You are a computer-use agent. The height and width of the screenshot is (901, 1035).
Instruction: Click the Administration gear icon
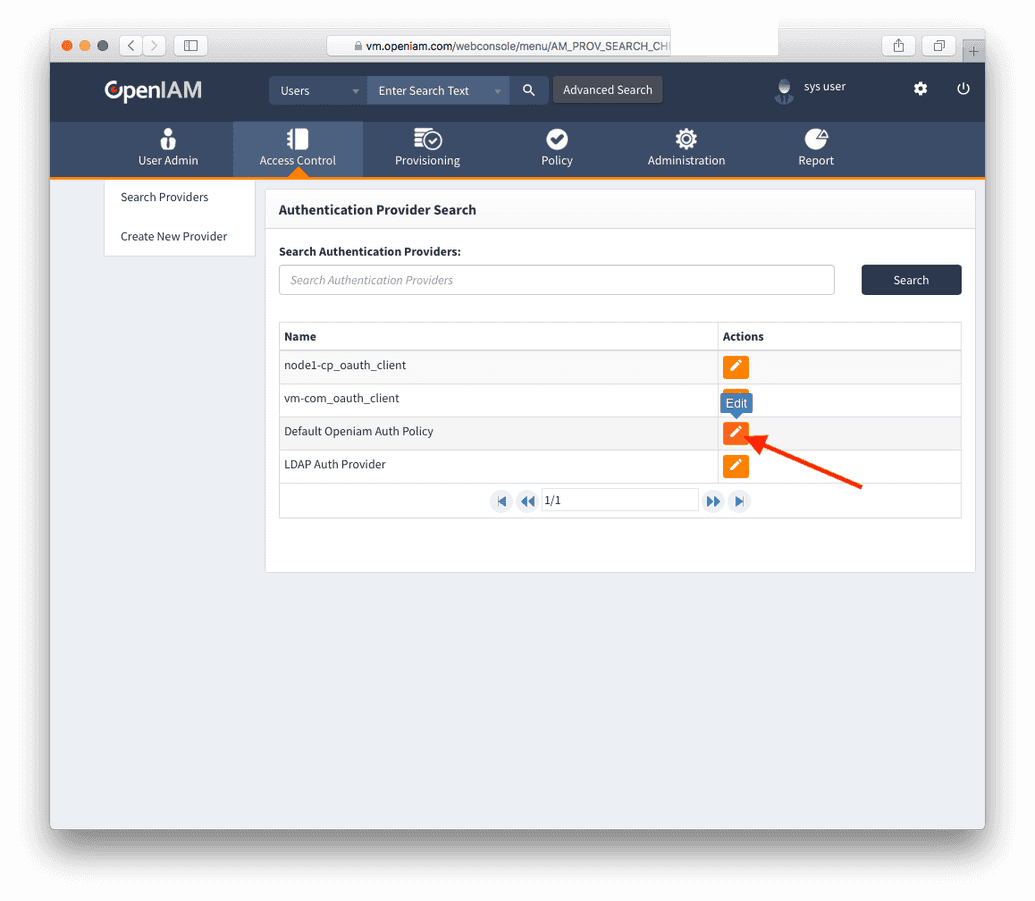click(x=686, y=139)
